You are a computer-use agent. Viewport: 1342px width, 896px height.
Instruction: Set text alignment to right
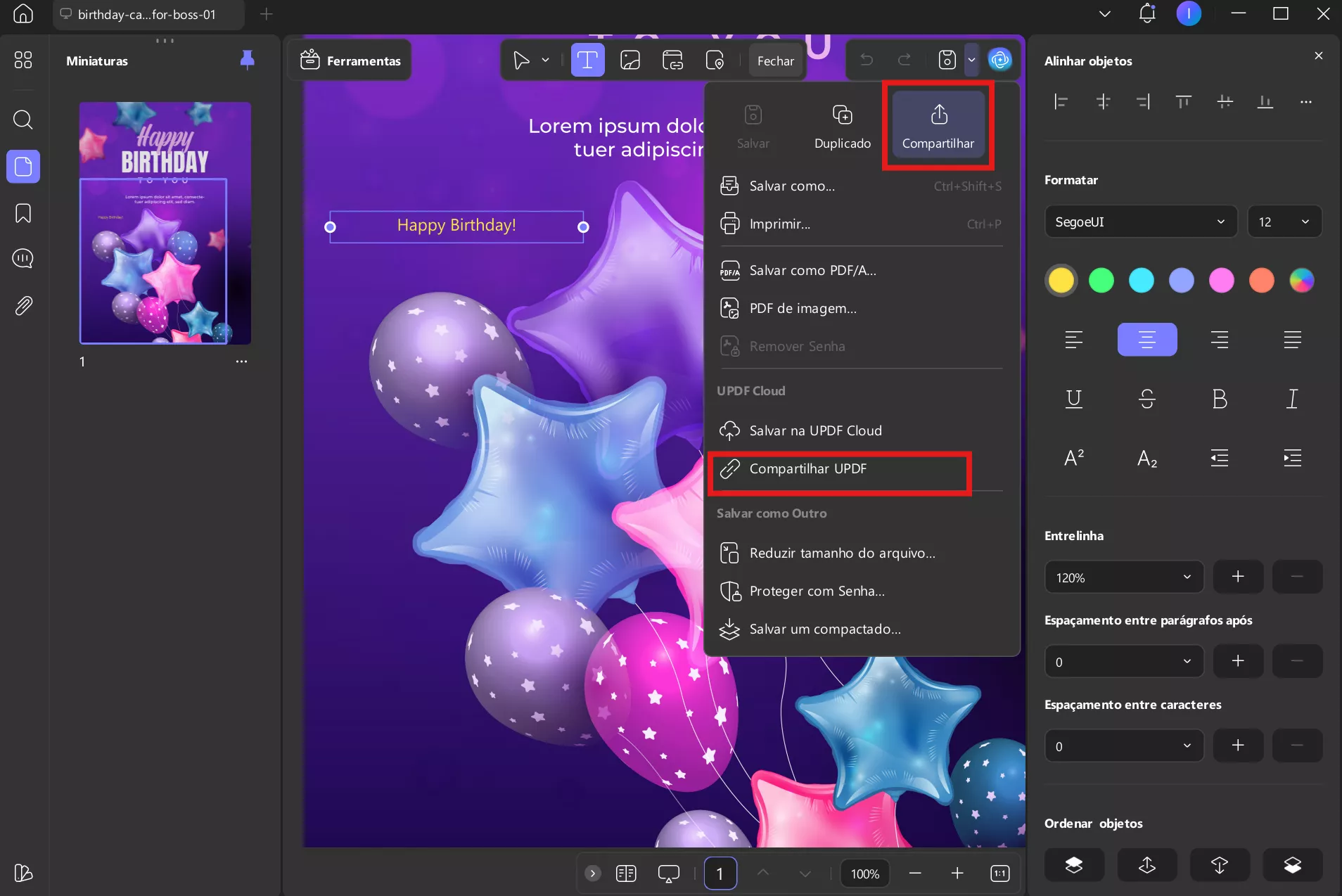[x=1220, y=340]
